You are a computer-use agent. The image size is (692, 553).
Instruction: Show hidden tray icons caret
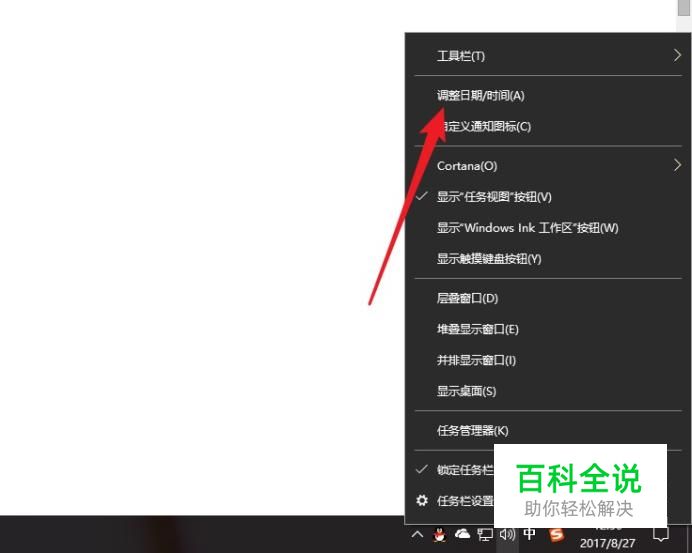coord(417,535)
